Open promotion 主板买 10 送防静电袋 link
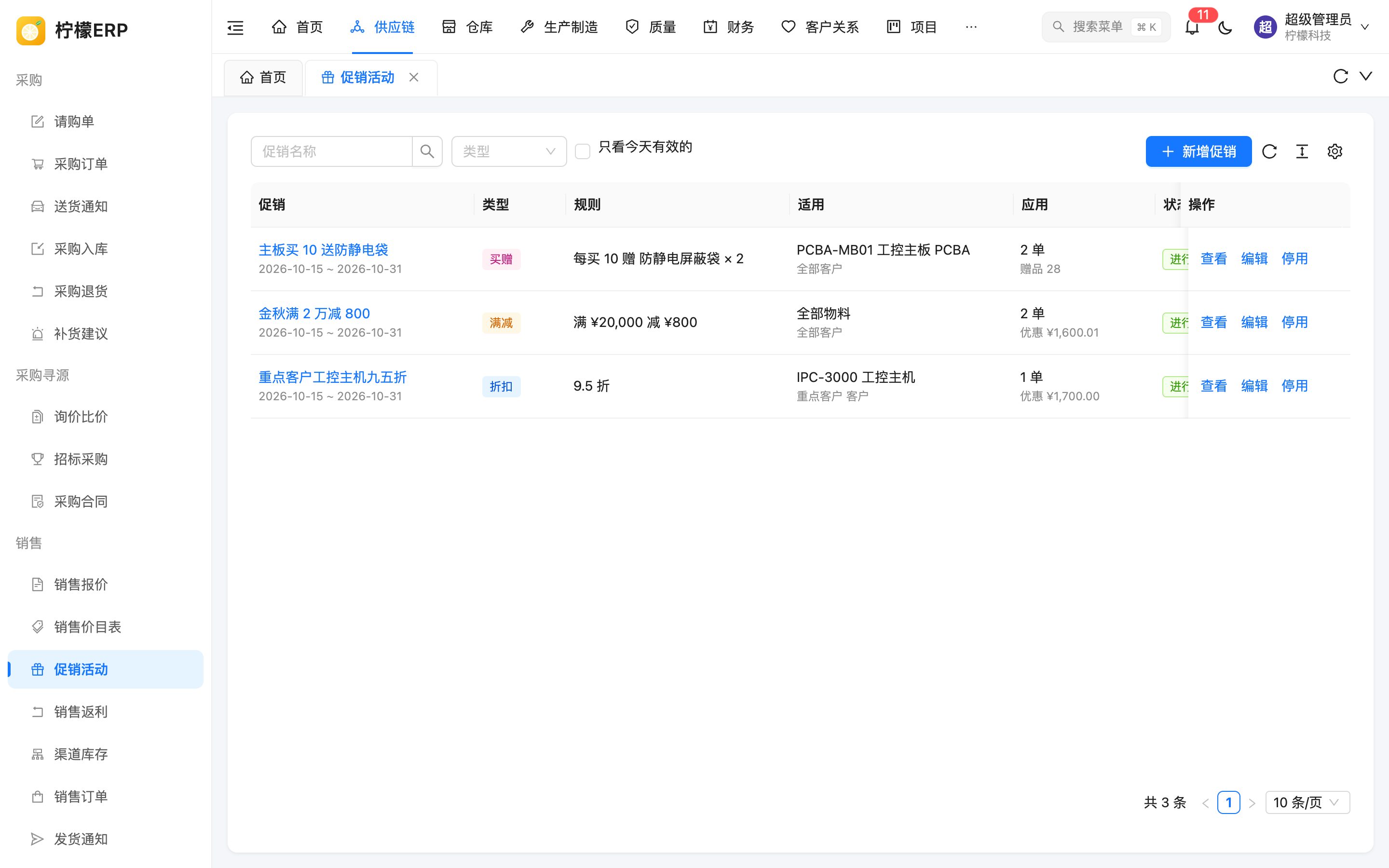This screenshot has height=868, width=1389. [x=323, y=250]
